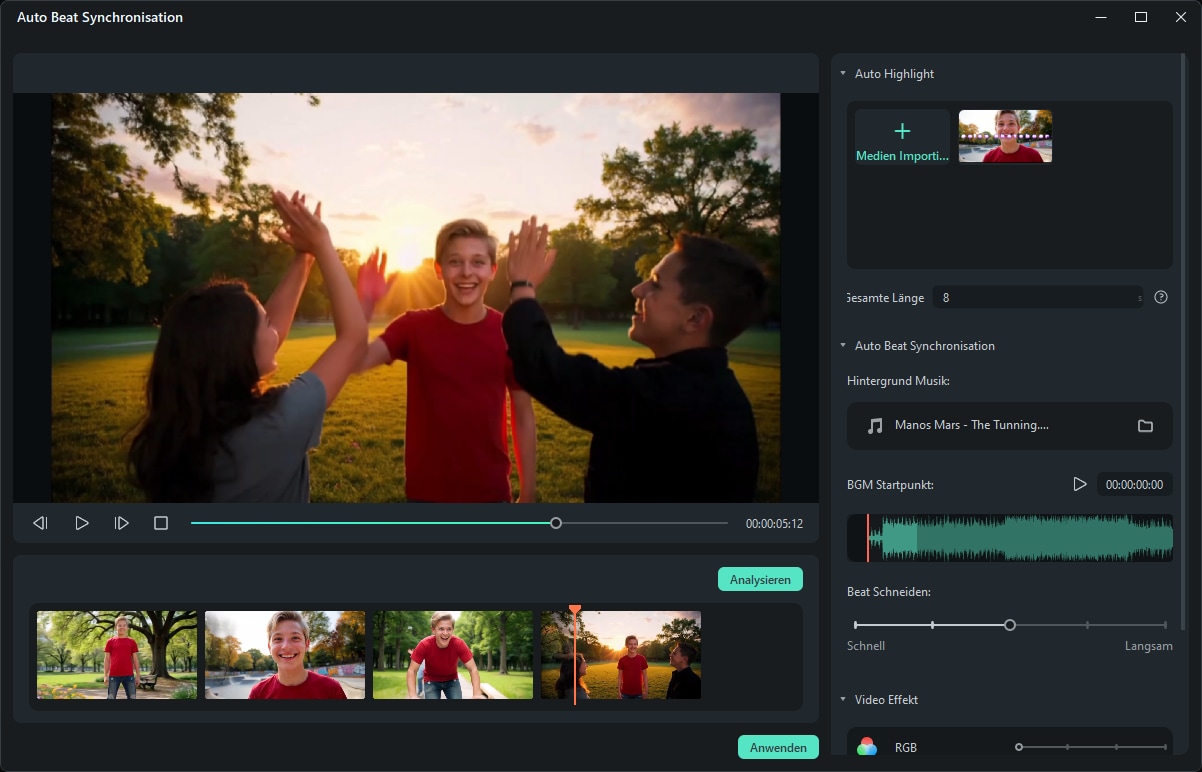Step forward one frame in the preview

[x=121, y=522]
